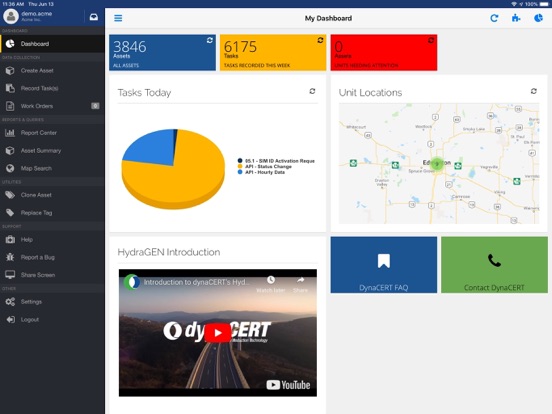Click Logout in the sidebar
Image resolution: width=552 pixels, height=414 pixels.
52,320
